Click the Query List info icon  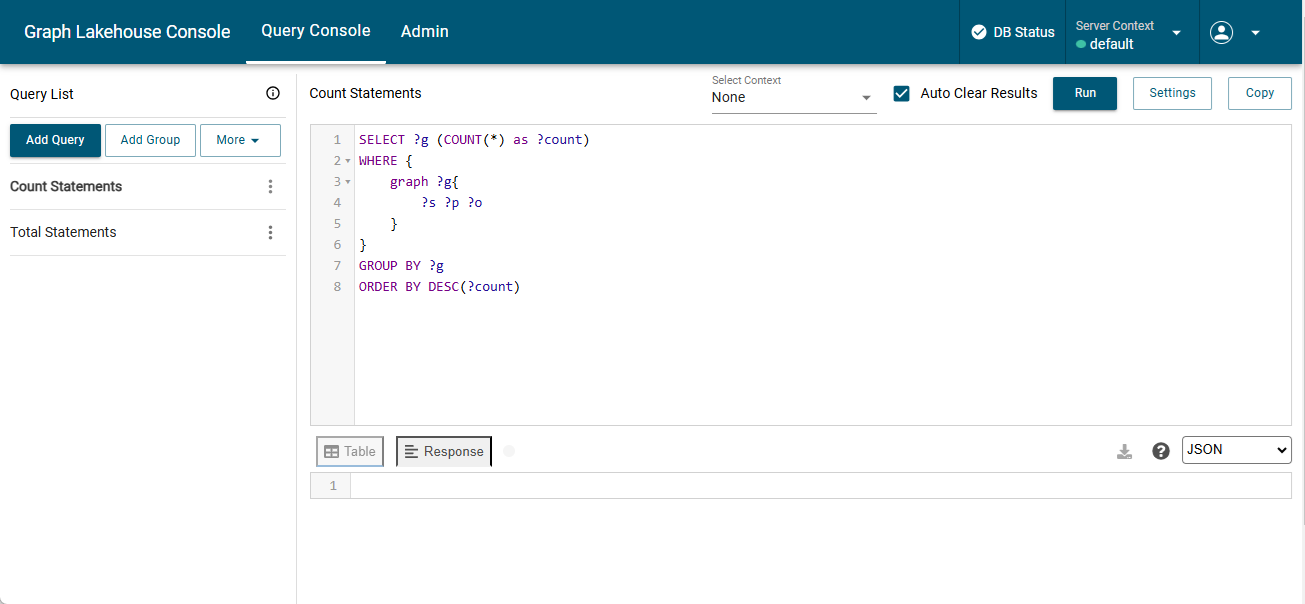pyautogui.click(x=273, y=94)
